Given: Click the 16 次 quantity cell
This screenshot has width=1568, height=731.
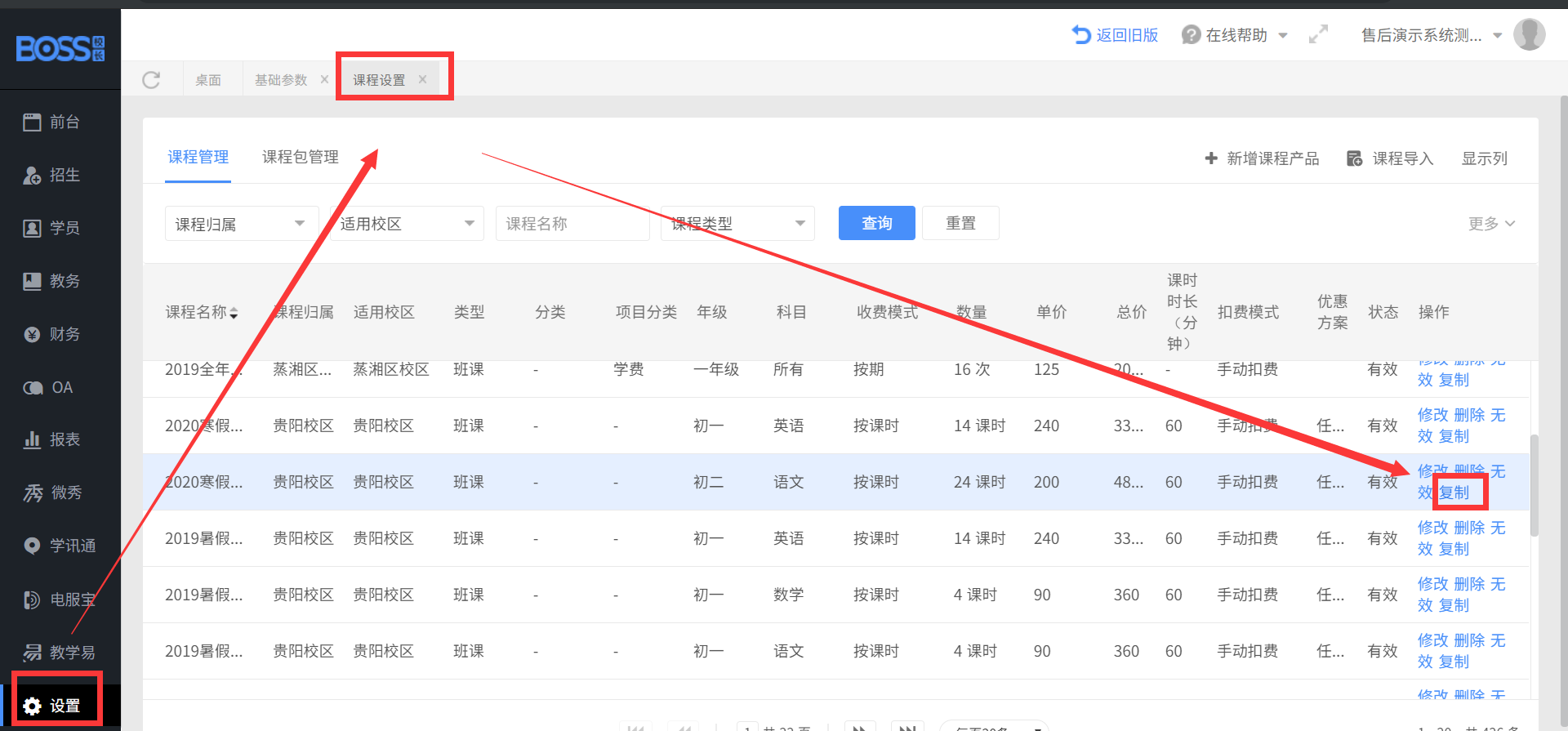Looking at the screenshot, I should (x=972, y=369).
